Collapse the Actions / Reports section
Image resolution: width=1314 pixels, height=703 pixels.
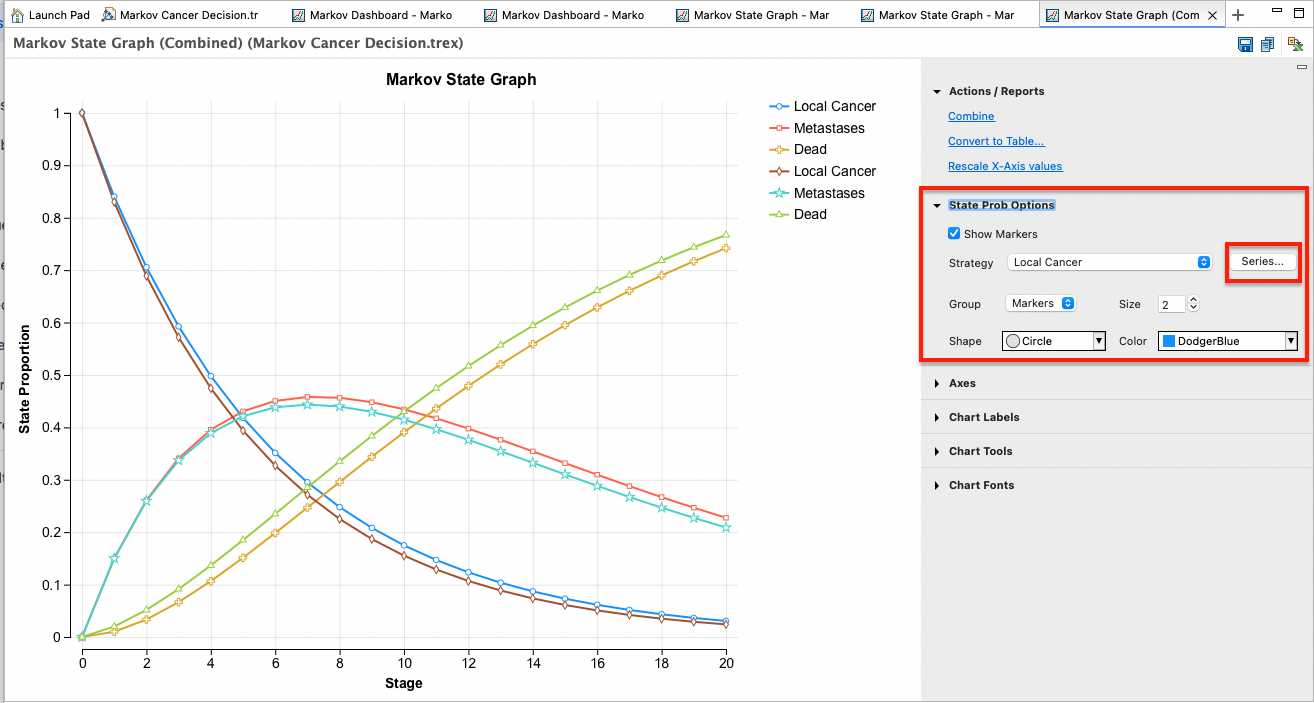(937, 91)
